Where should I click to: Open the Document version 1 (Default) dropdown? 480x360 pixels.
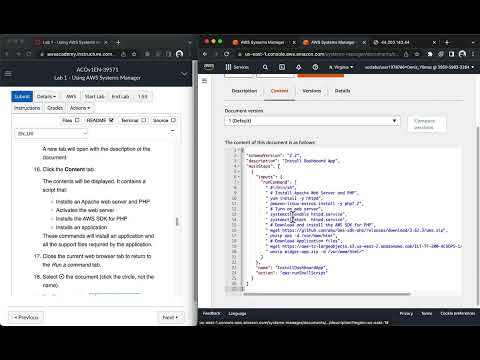tap(312, 121)
